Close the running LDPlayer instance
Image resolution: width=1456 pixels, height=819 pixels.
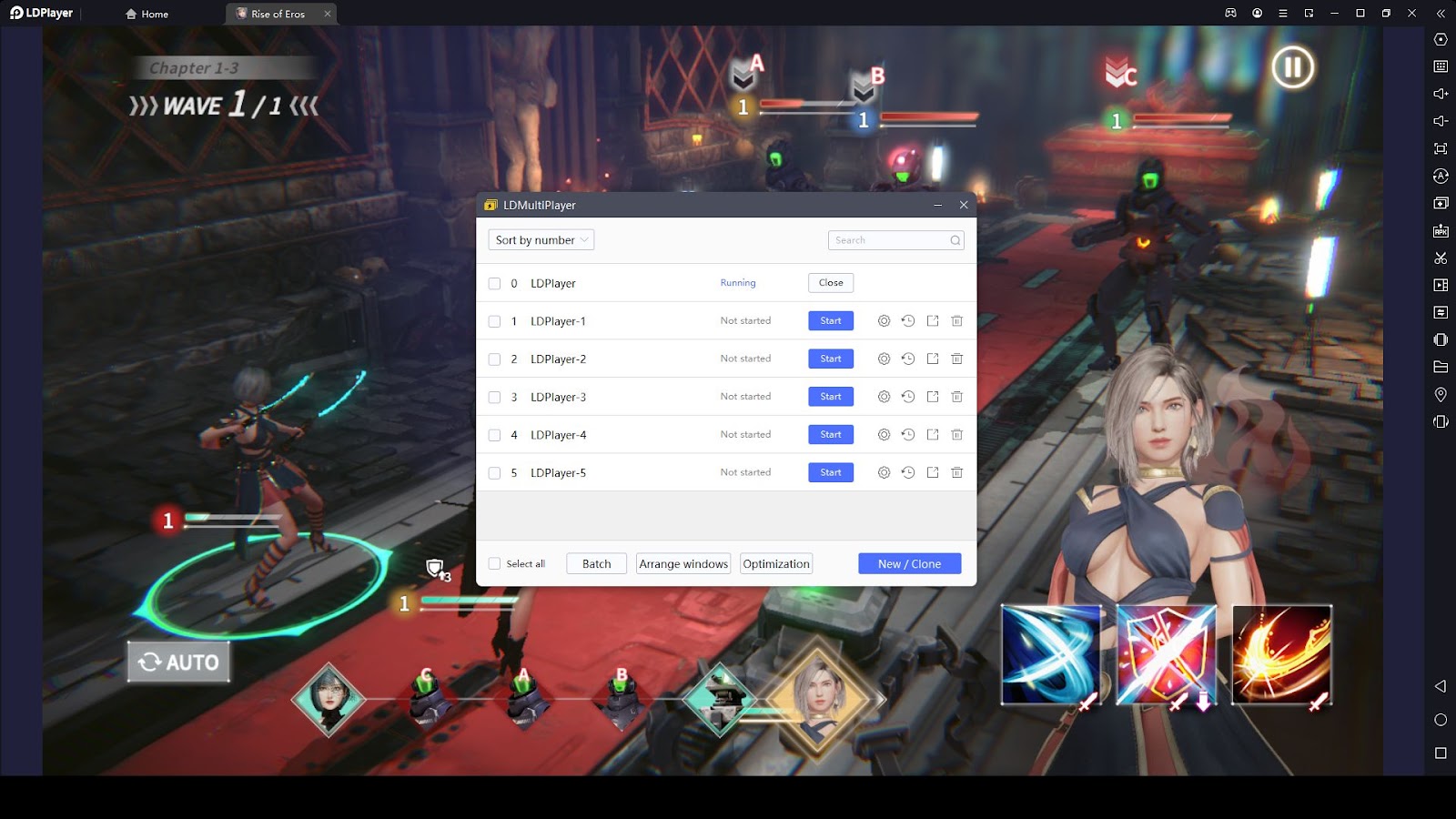coord(831,283)
